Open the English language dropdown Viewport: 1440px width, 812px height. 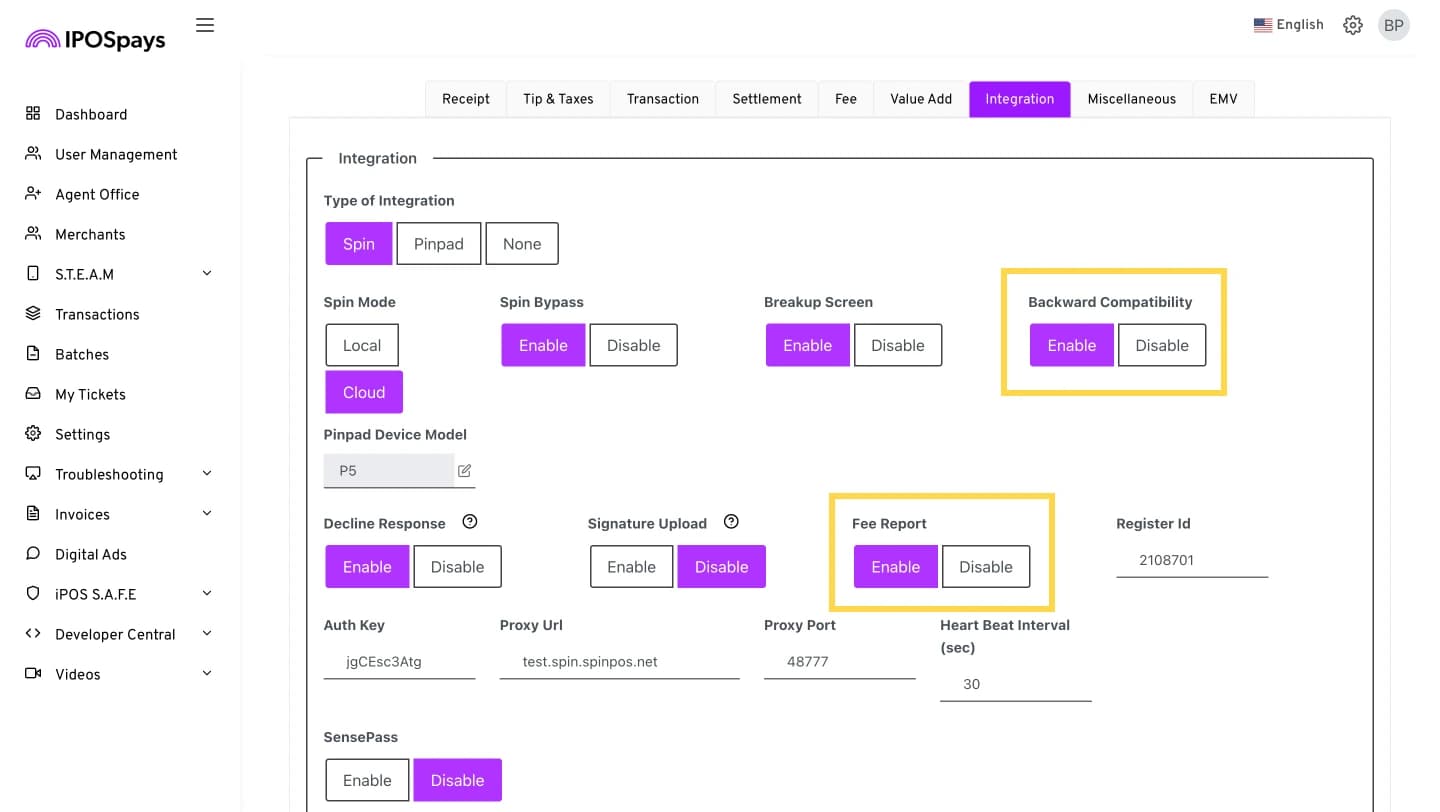tap(1289, 25)
